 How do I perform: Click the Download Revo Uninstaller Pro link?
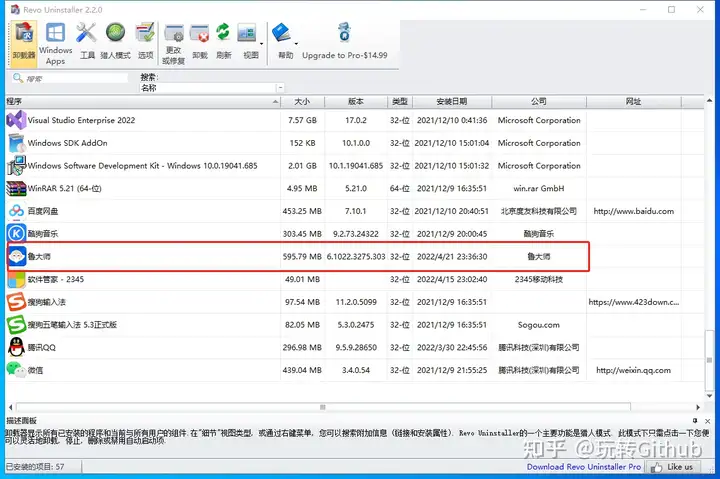[x=584, y=467]
